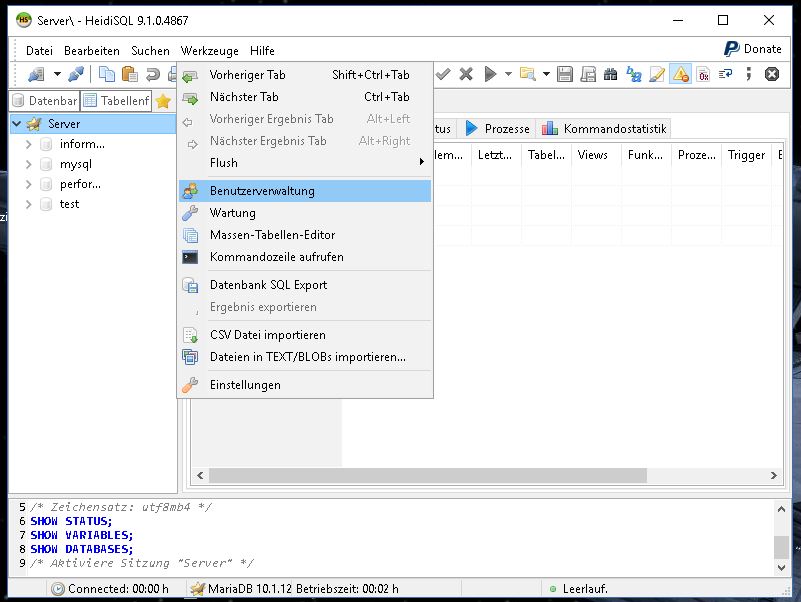Select Vorheriger Tab menu entry
This screenshot has height=602, width=801.
point(305,75)
